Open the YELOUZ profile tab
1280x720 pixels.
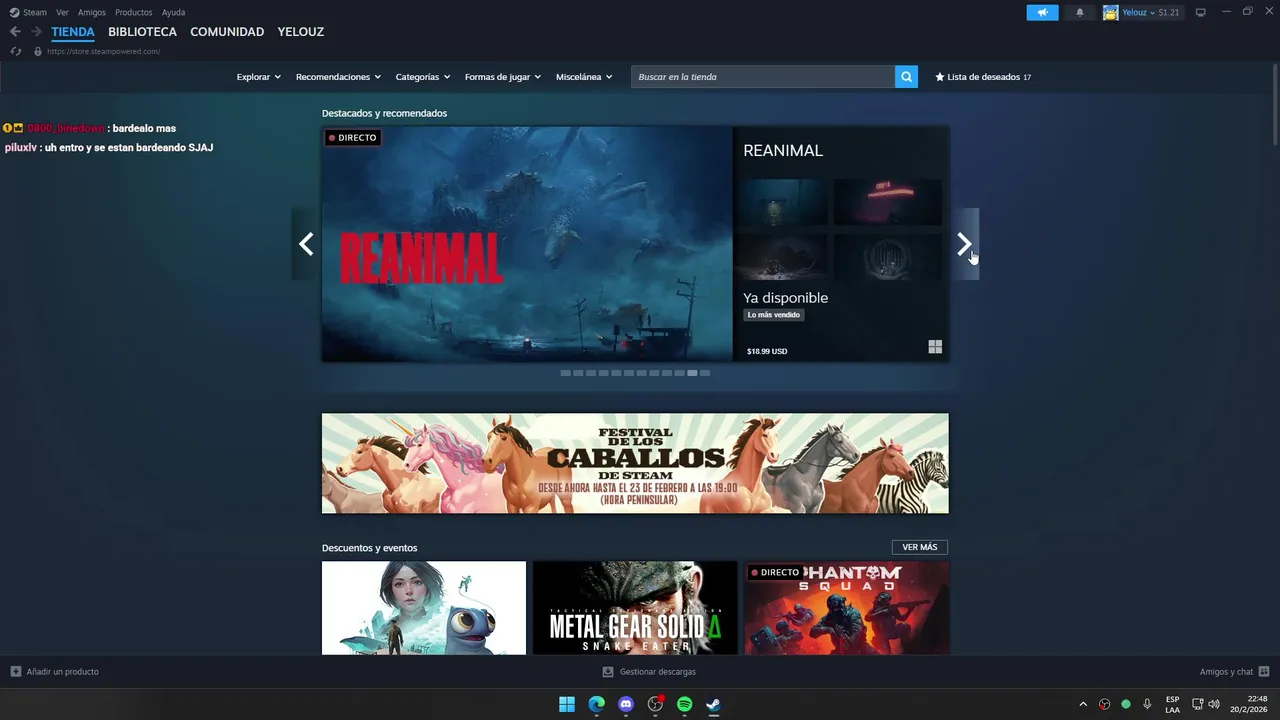[x=301, y=32]
